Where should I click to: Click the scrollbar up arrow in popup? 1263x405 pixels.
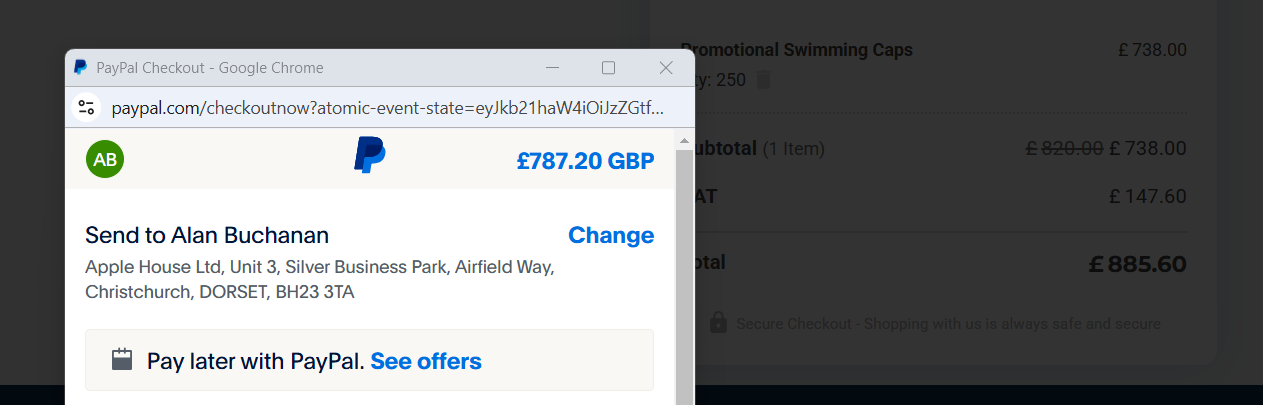685,137
